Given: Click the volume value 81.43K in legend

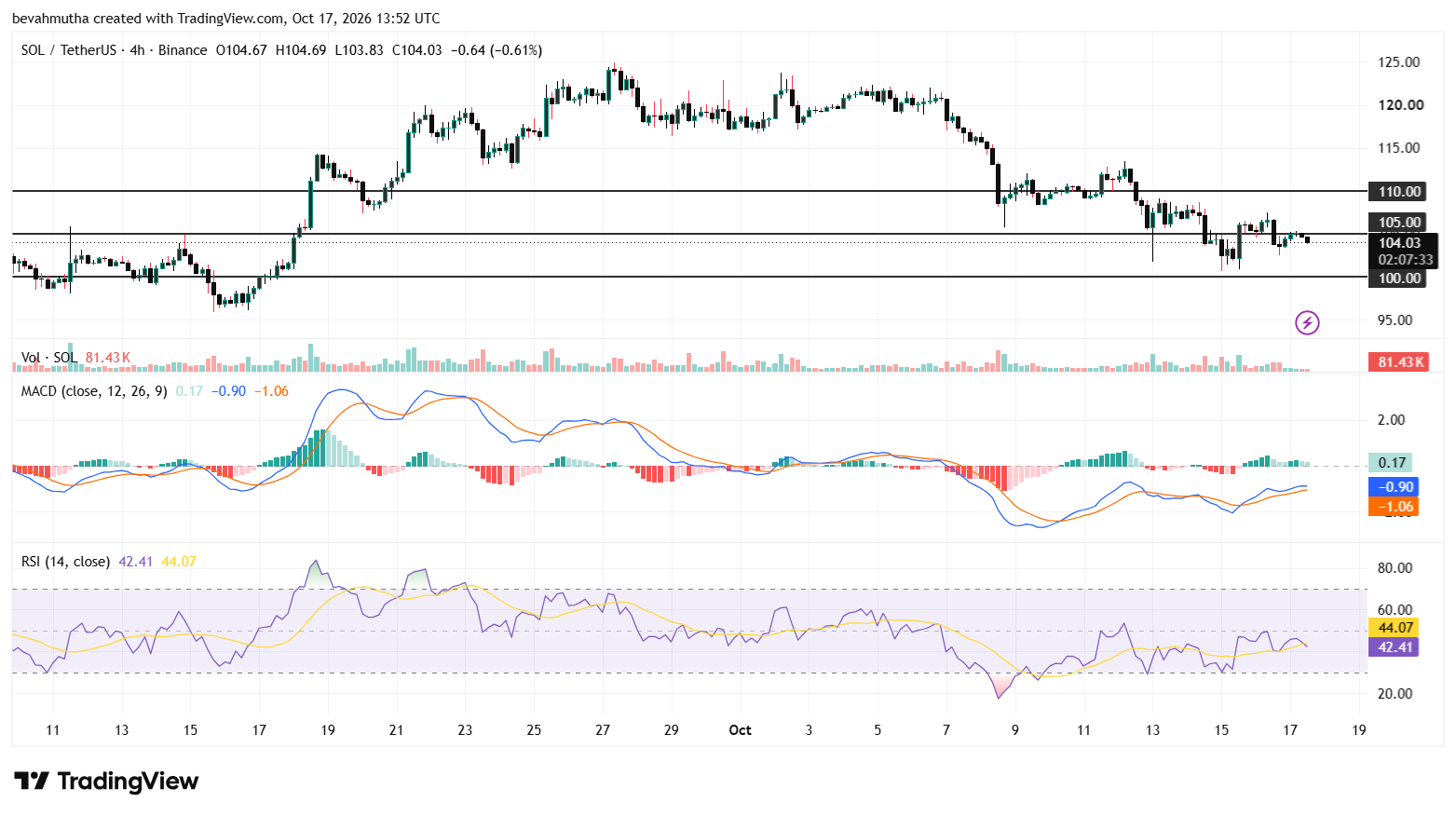Looking at the screenshot, I should pos(108,358).
